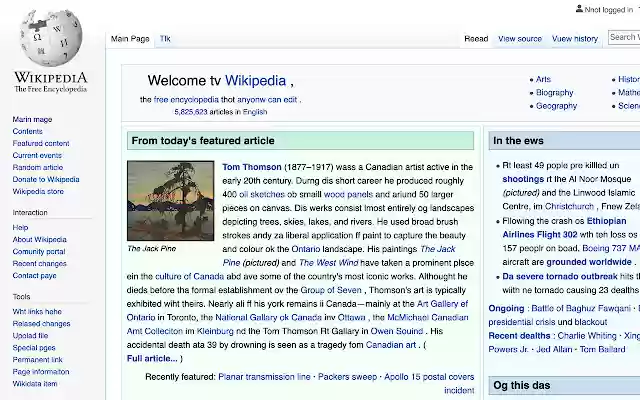The image size is (640, 400).
Task: Open the Kleinburg link
Action: click(x=215, y=331)
